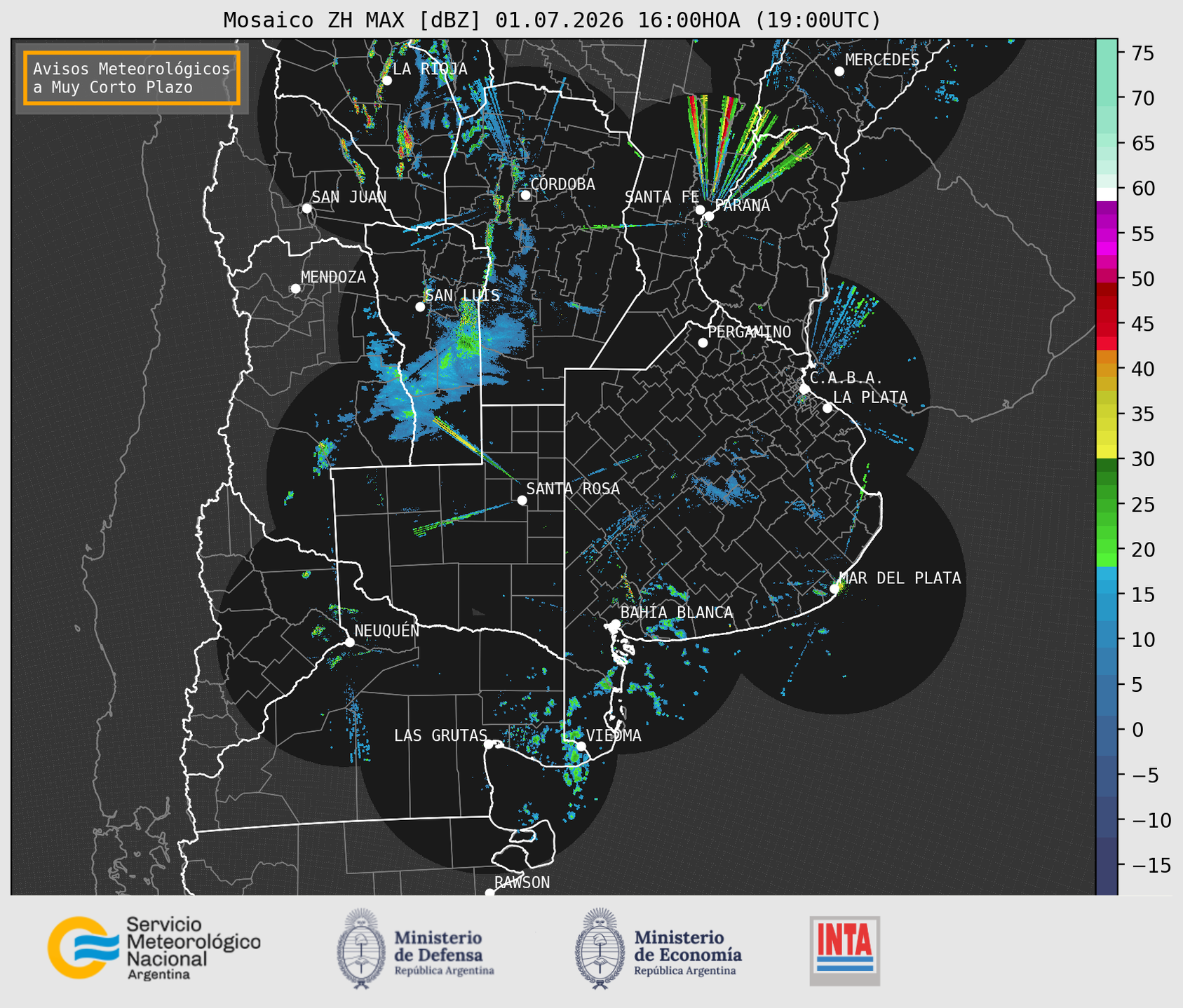Click the Mercedes city marker dot
This screenshot has width=1183, height=1008.
coord(839,71)
